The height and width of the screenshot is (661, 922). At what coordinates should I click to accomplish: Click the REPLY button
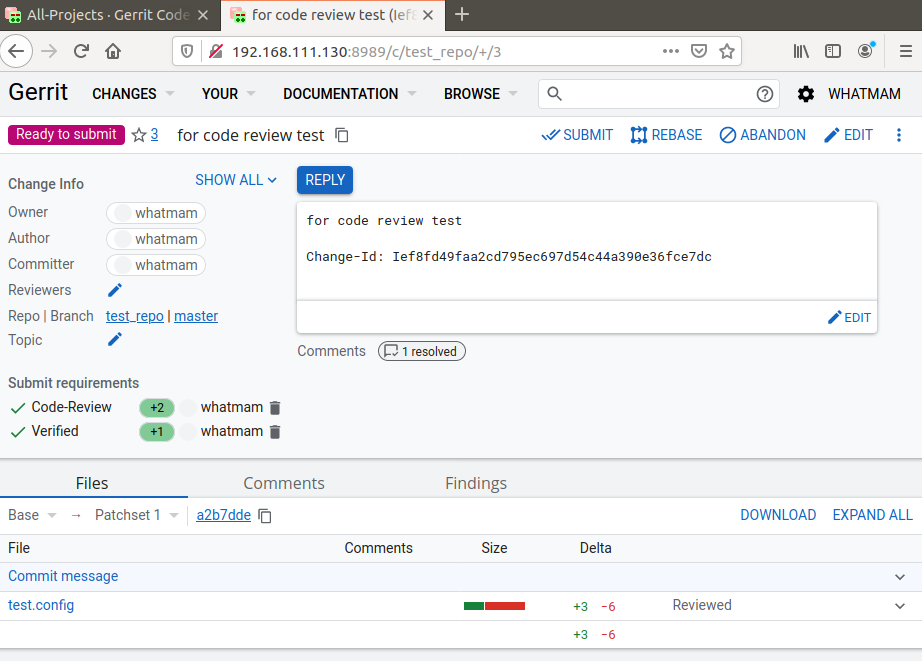pyautogui.click(x=325, y=180)
